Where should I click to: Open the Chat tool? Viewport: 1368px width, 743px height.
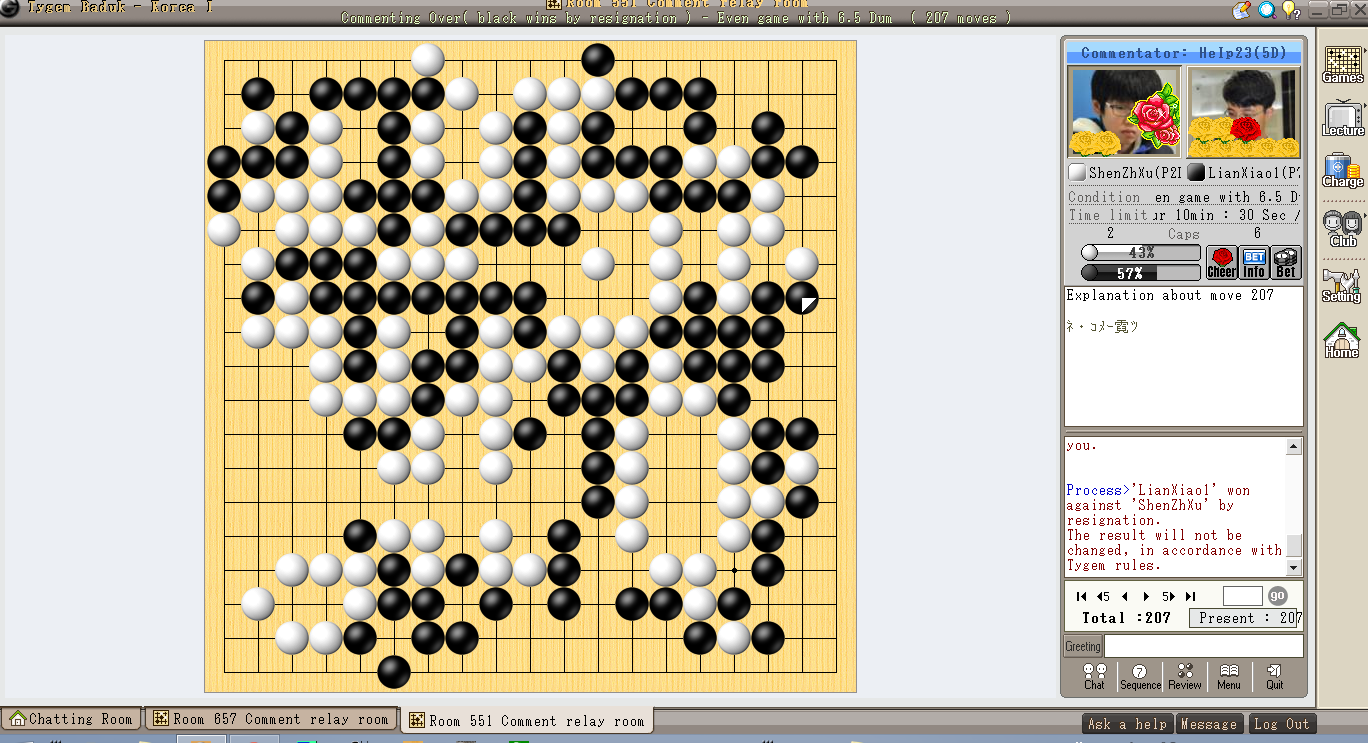coord(1095,677)
